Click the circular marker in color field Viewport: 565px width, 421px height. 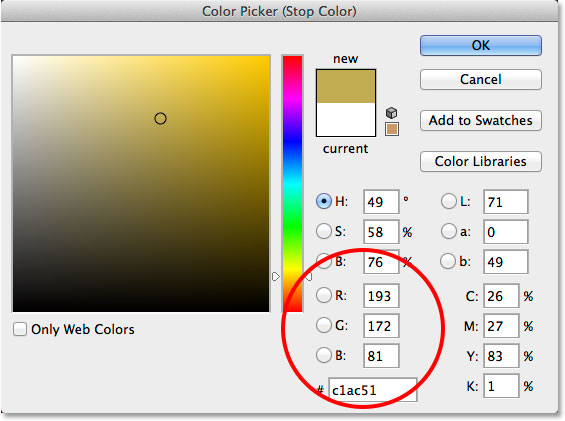160,119
